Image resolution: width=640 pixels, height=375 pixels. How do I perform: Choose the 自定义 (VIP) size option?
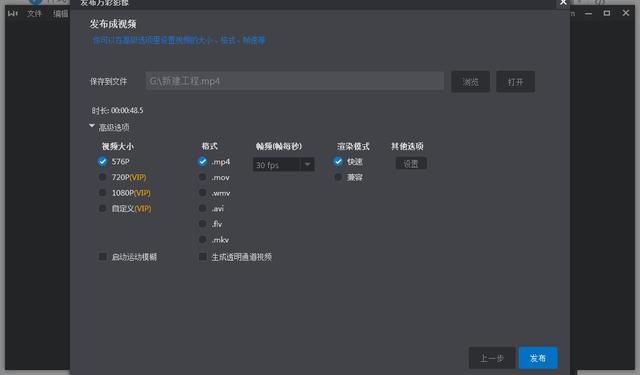pyautogui.click(x=102, y=209)
